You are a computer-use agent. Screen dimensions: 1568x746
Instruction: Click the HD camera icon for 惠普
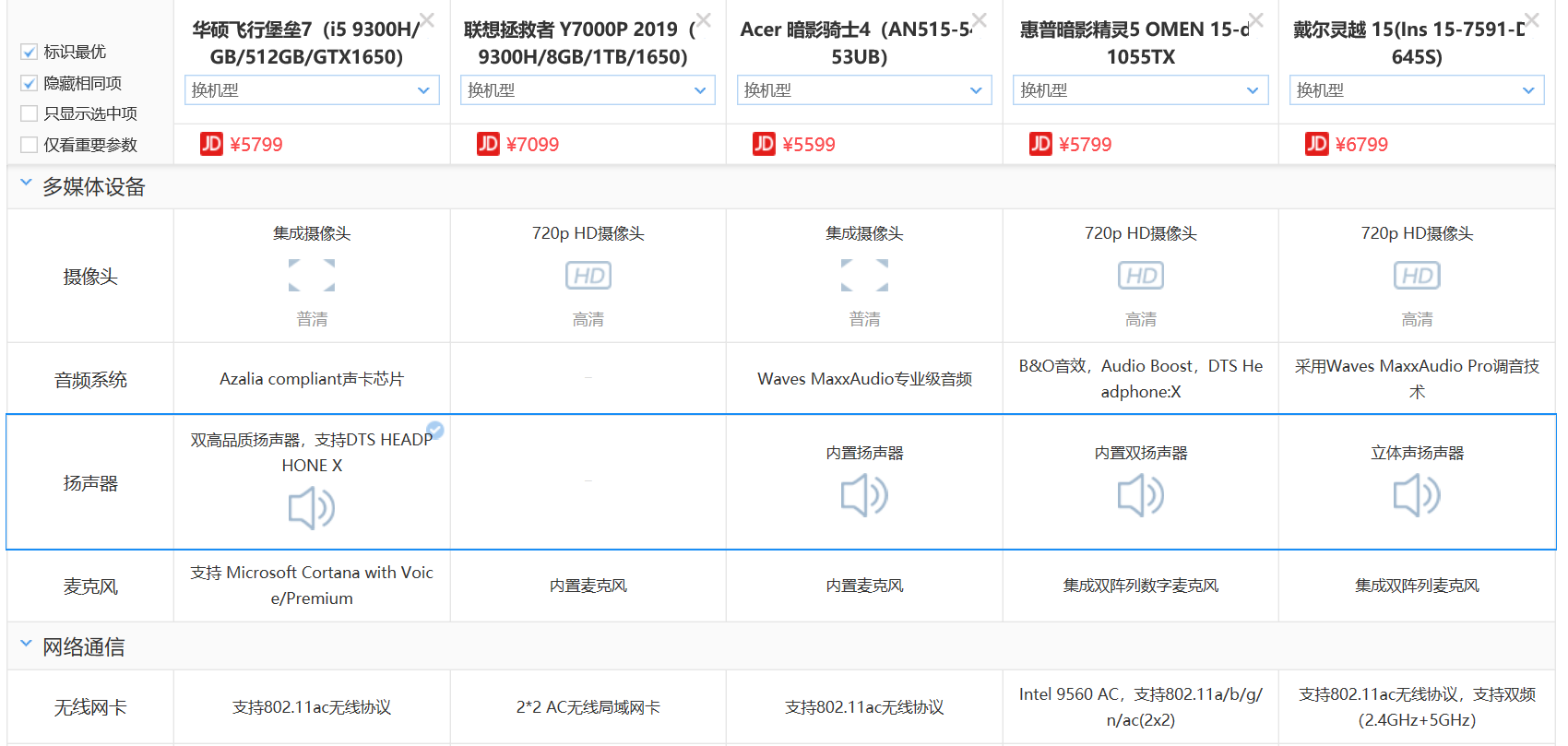tap(1140, 276)
